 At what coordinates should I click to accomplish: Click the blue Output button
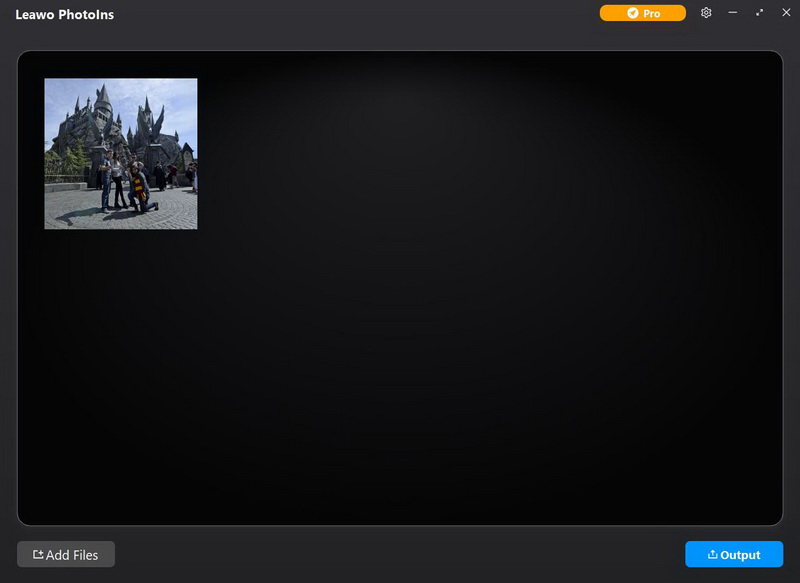tap(734, 554)
